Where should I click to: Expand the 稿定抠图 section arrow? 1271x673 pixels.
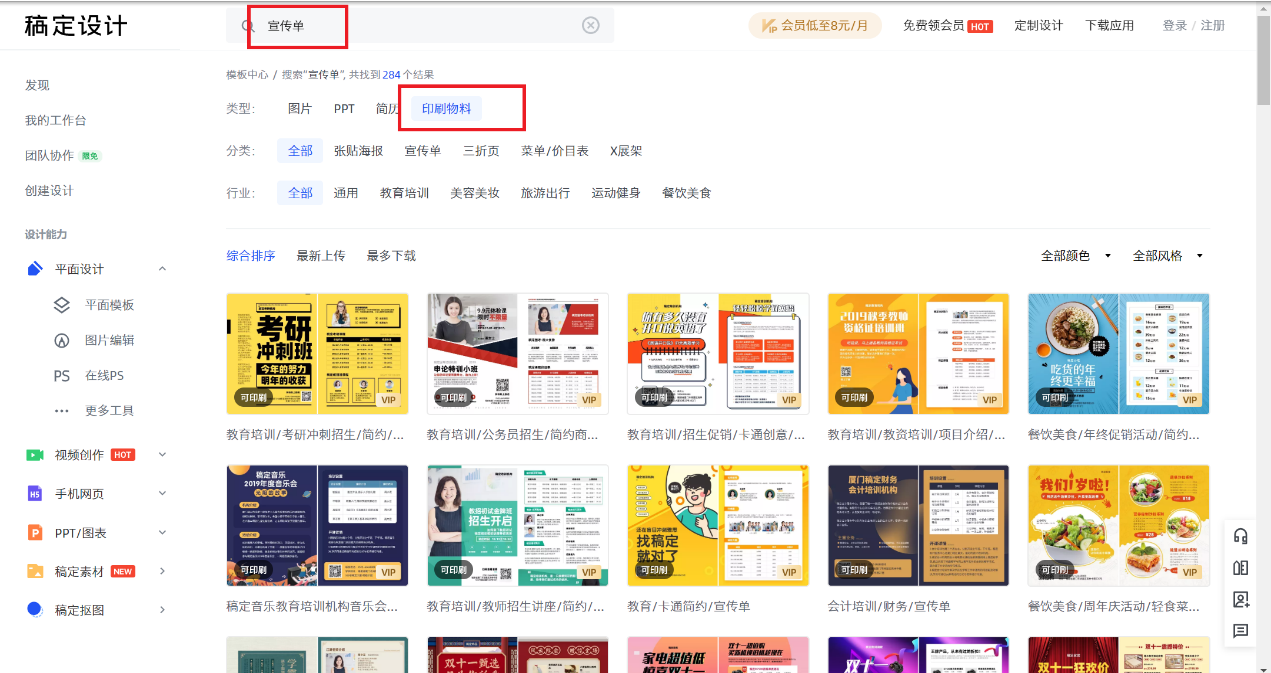tap(162, 610)
